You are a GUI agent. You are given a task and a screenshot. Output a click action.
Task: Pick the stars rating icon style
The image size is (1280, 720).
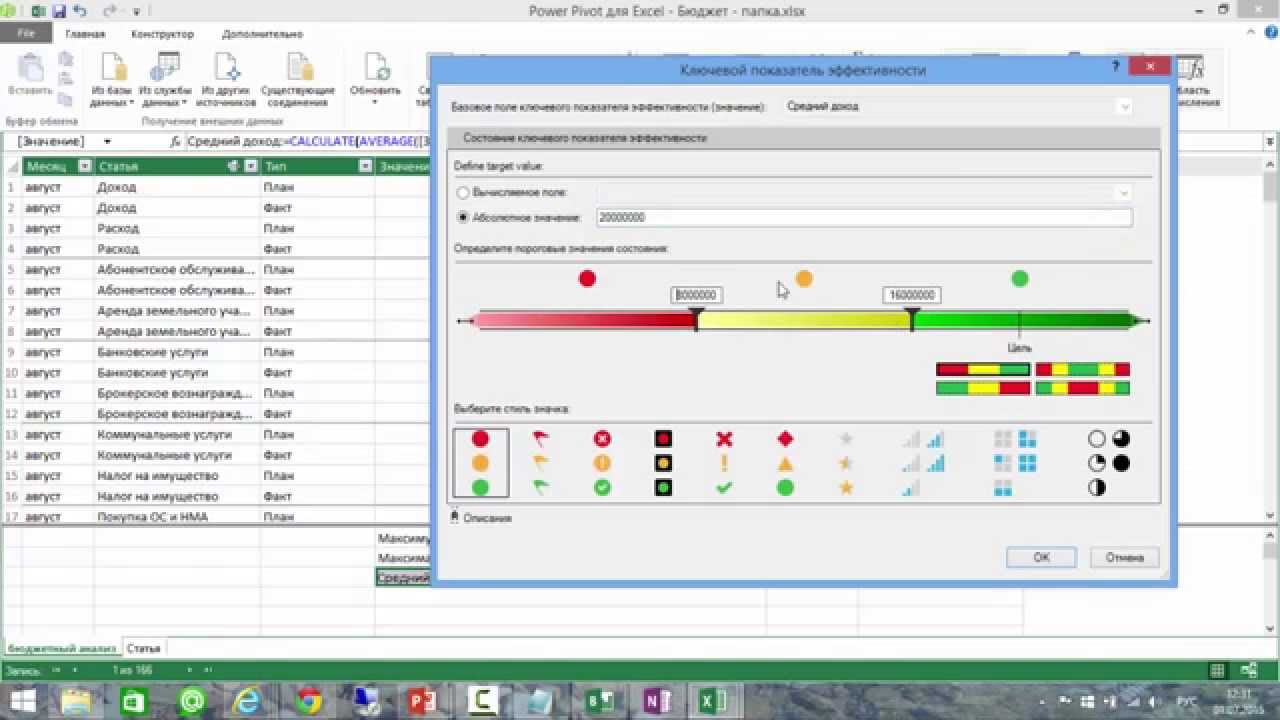(x=846, y=463)
